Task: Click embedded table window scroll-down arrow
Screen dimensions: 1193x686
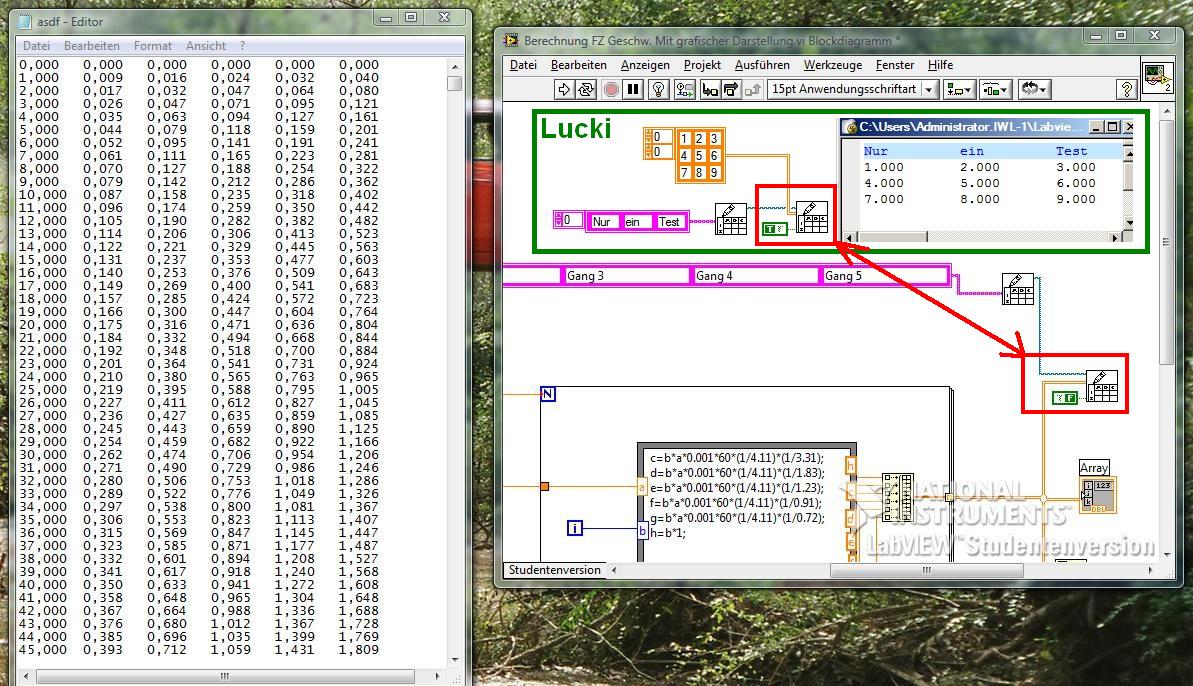Action: [x=1129, y=224]
